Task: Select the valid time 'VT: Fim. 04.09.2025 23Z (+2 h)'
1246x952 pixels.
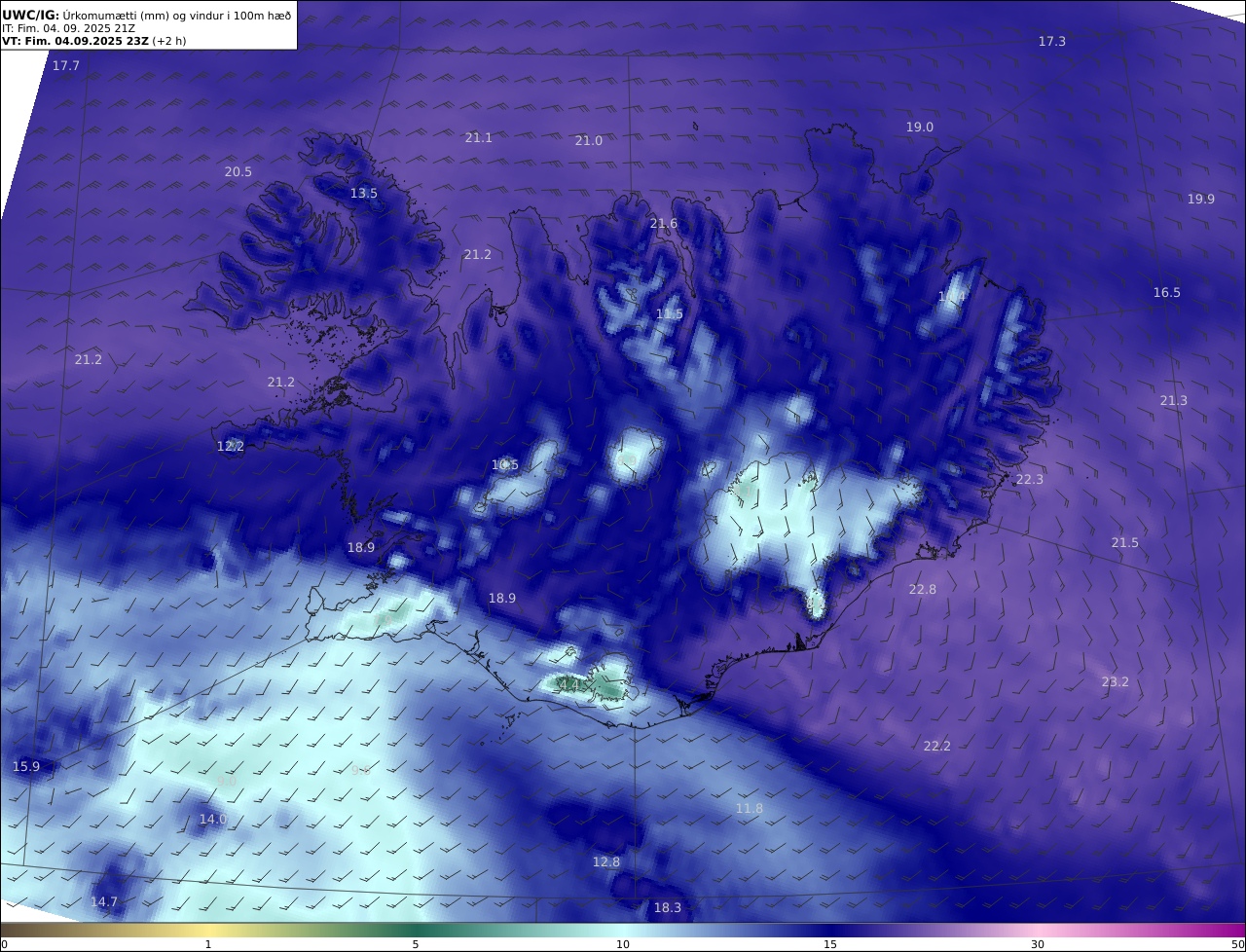Action: click(92, 41)
